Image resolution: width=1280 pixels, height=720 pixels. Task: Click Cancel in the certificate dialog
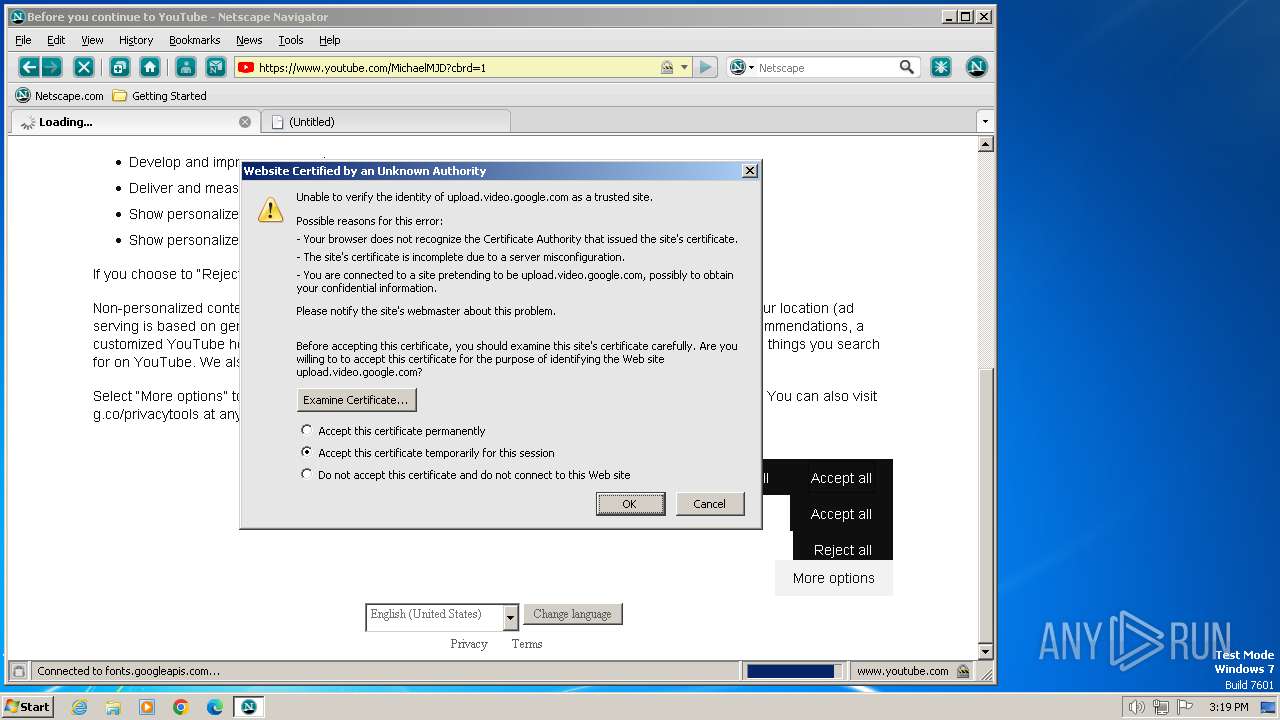710,504
